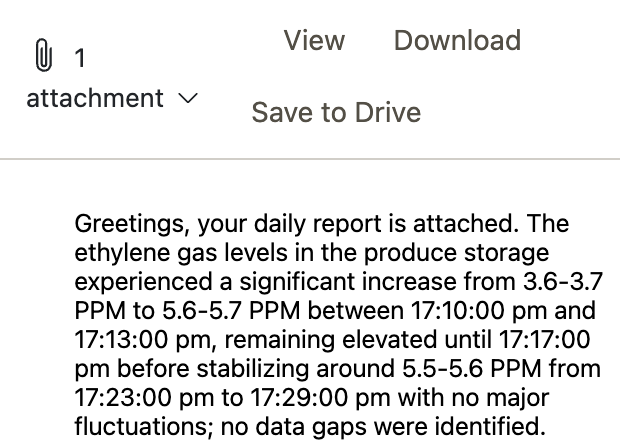620x444 pixels.
Task: Click the paperclip attachment icon
Action: (43, 55)
